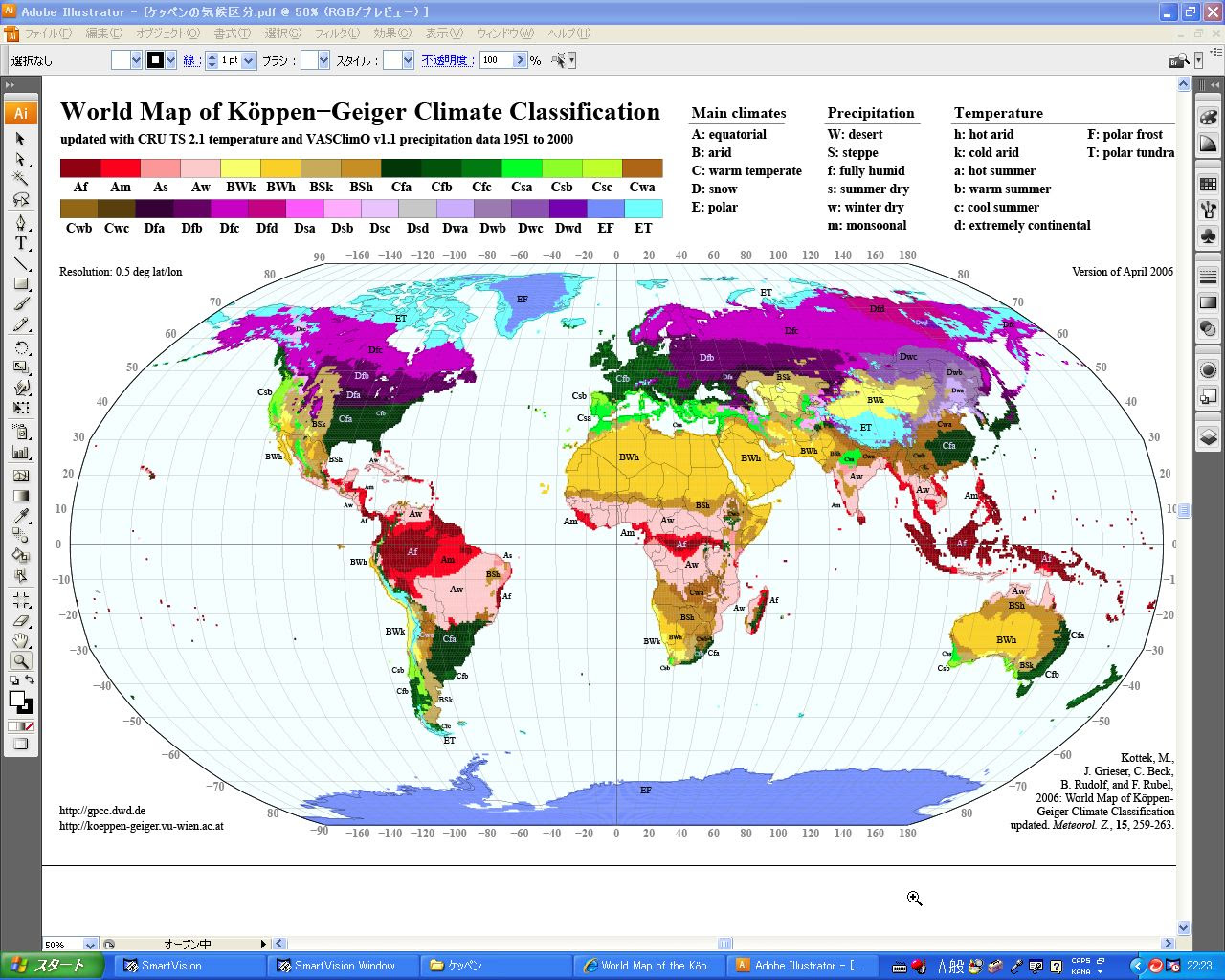Show the Swatches panel grid icon
The width and height of the screenshot is (1225, 980).
[x=1208, y=184]
